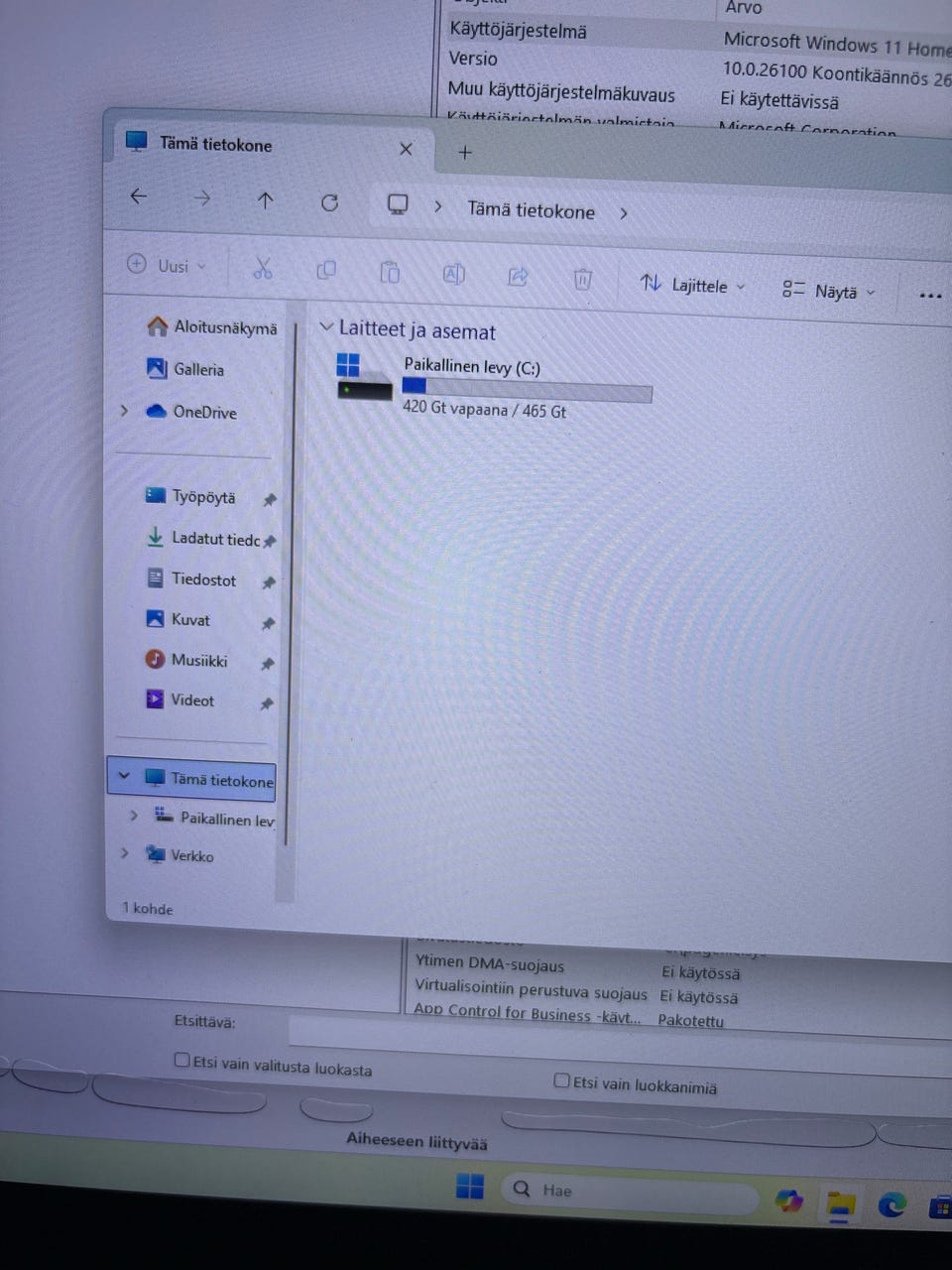
Task: Open Videot folder in sidebar
Action: (180, 699)
